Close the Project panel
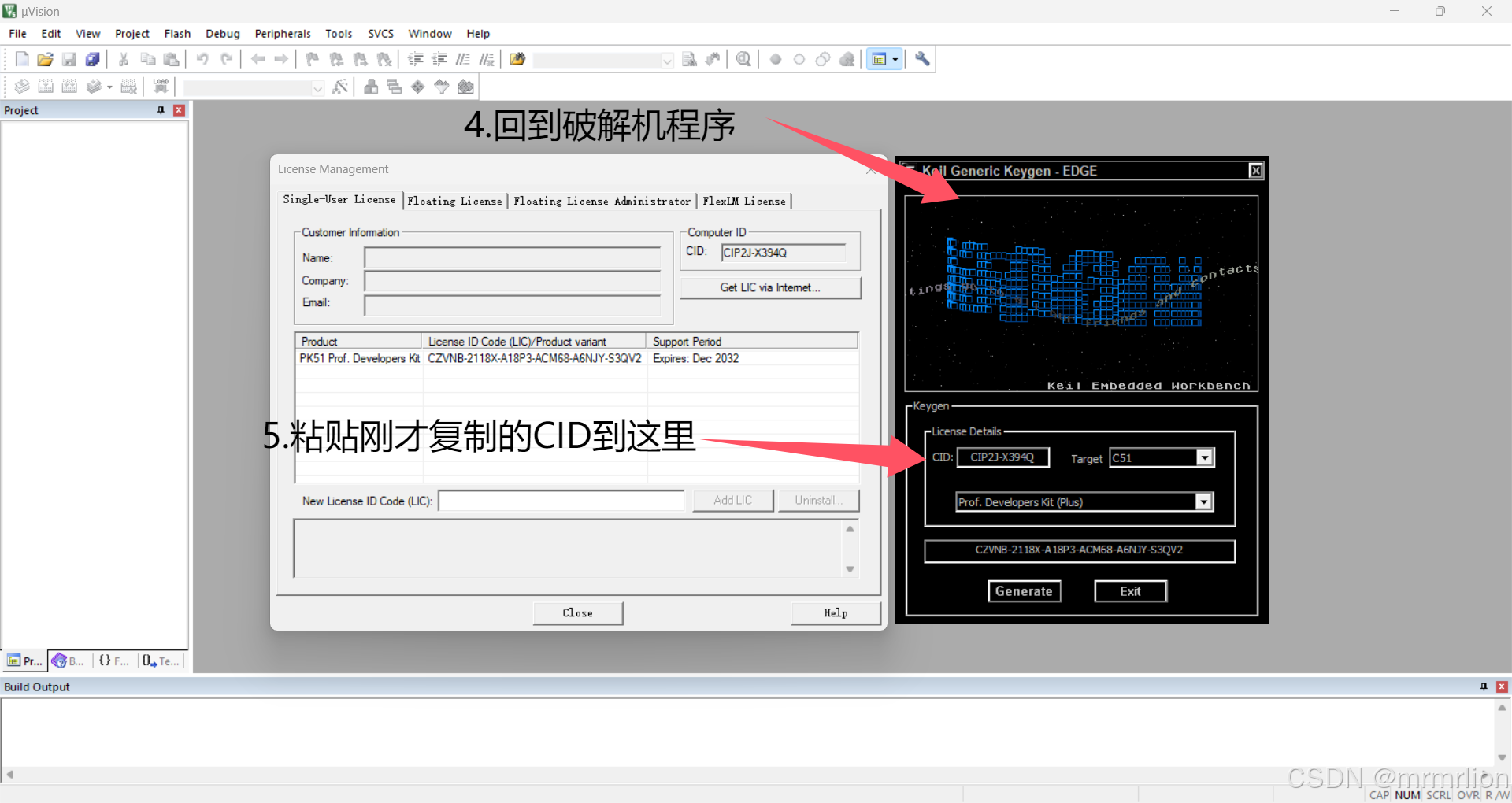1512x803 pixels. coord(179,110)
